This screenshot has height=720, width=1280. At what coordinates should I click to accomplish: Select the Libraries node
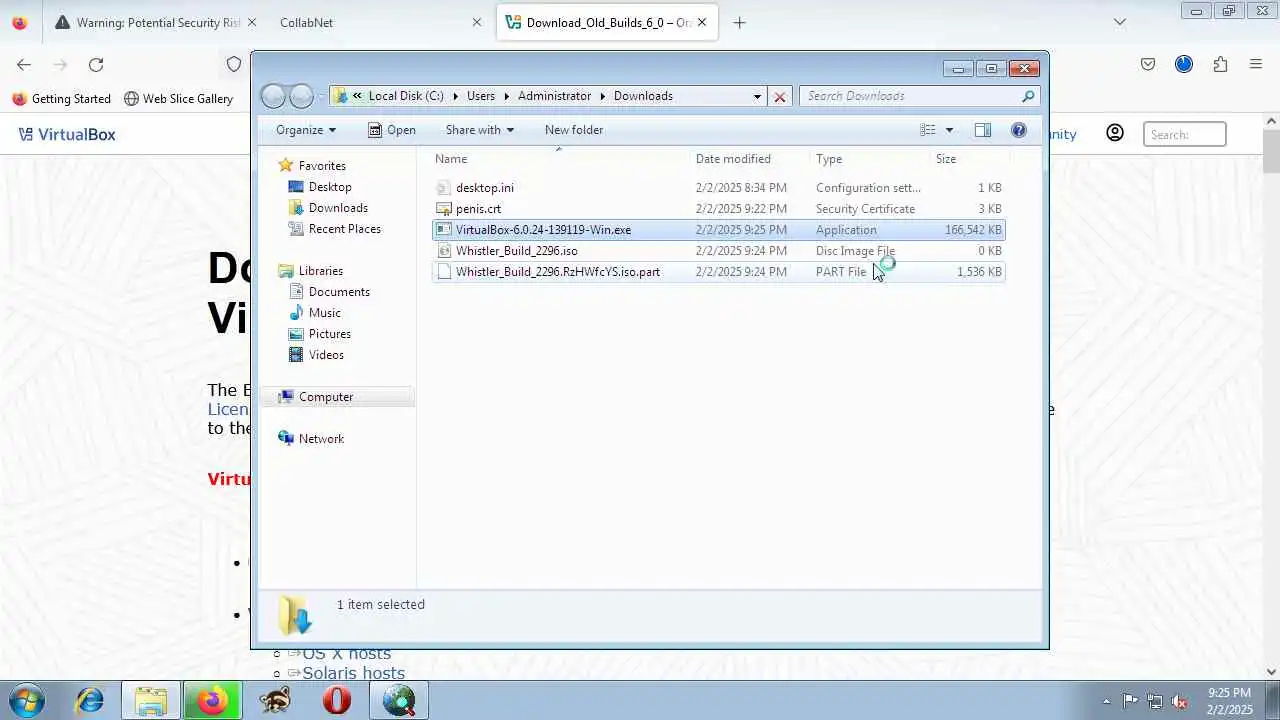coord(320,271)
